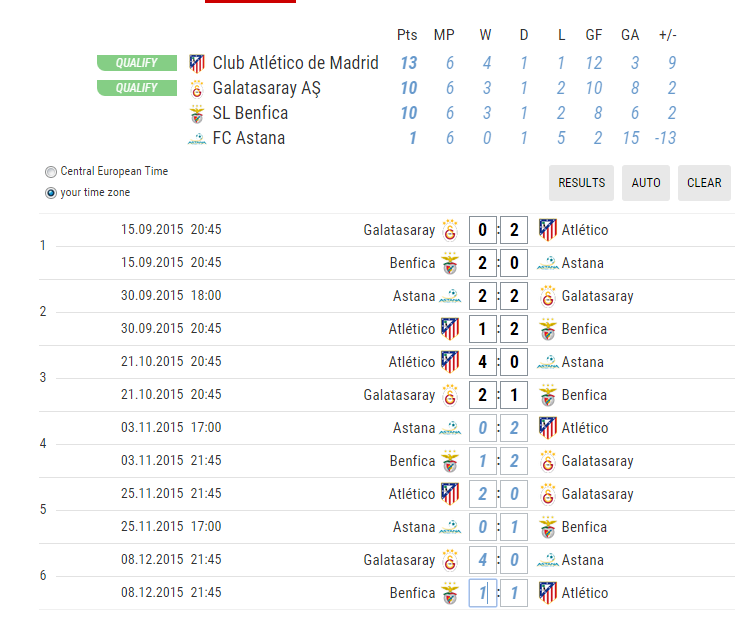The width and height of the screenshot is (747, 637).
Task: Click Astana home score on 03.11.2015
Action: 483,428
